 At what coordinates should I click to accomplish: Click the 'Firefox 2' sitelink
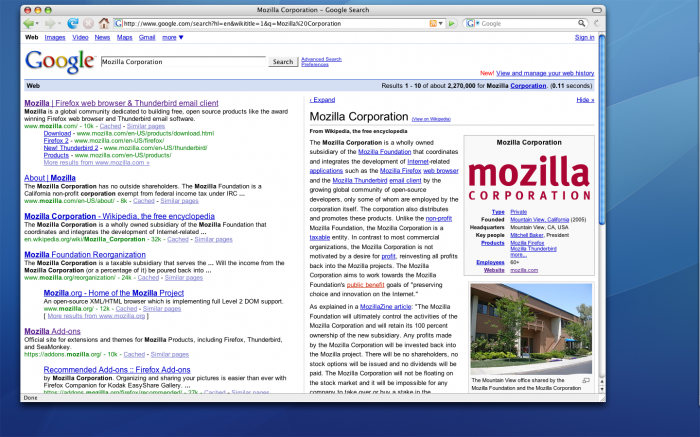coord(56,141)
